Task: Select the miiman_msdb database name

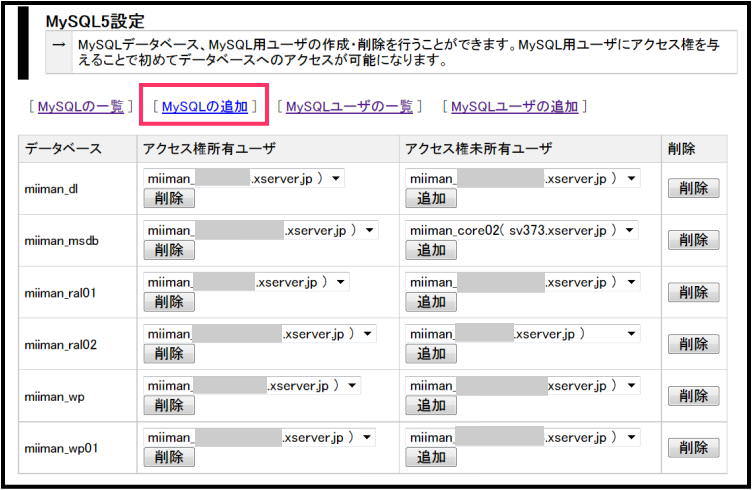Action: click(61, 241)
